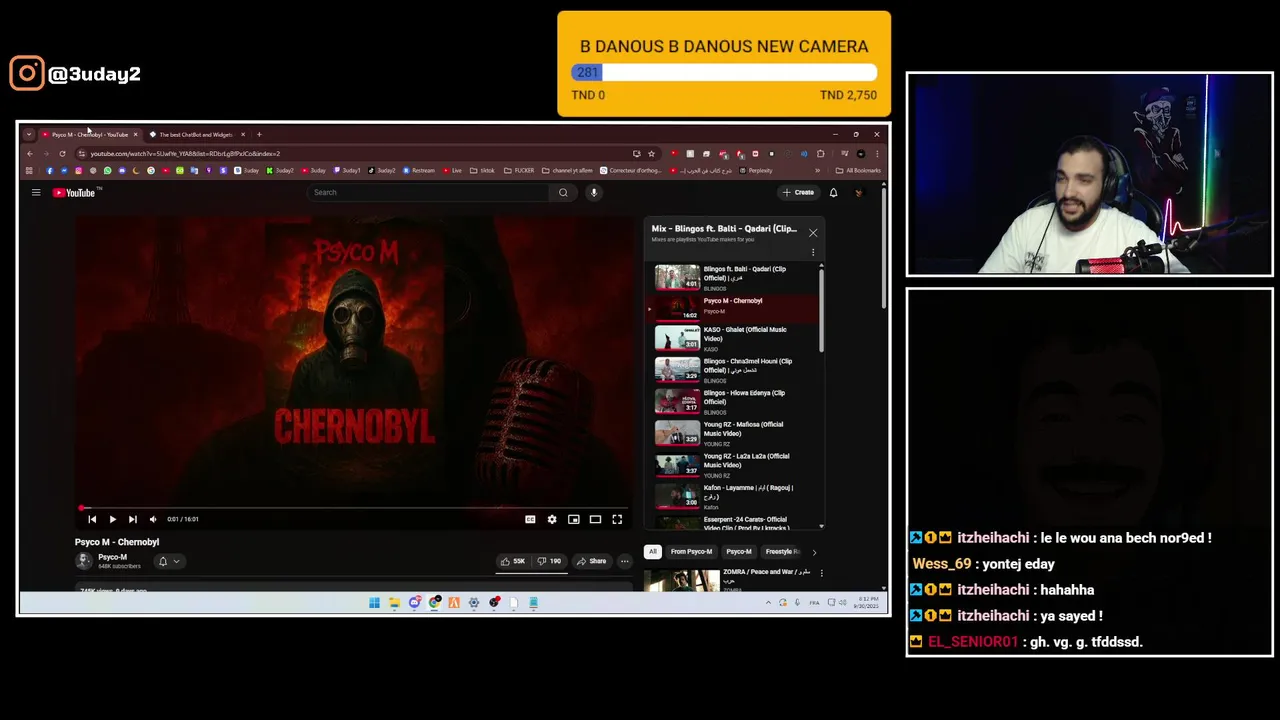
Task: Open the YouTube hamburger guide menu
Action: (36, 193)
